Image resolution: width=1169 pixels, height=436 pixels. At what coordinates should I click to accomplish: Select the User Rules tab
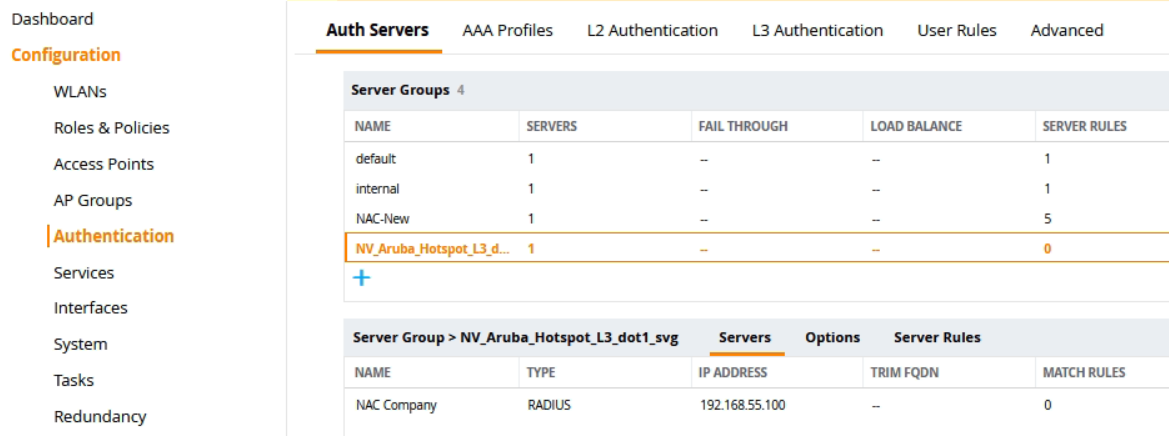(956, 30)
